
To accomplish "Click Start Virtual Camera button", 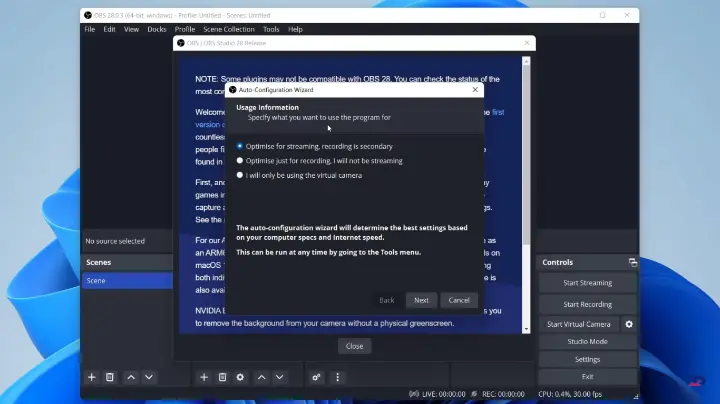I will tap(579, 324).
